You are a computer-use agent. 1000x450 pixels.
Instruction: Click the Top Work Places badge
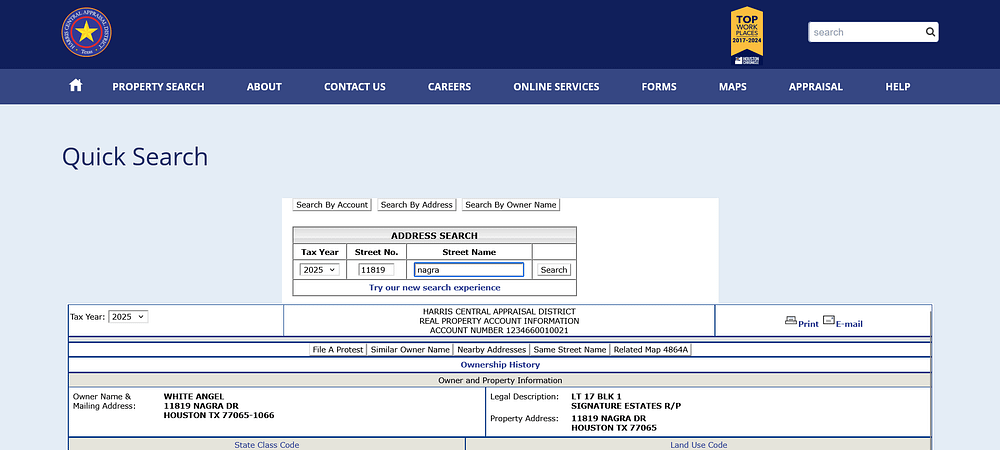(x=746, y=36)
